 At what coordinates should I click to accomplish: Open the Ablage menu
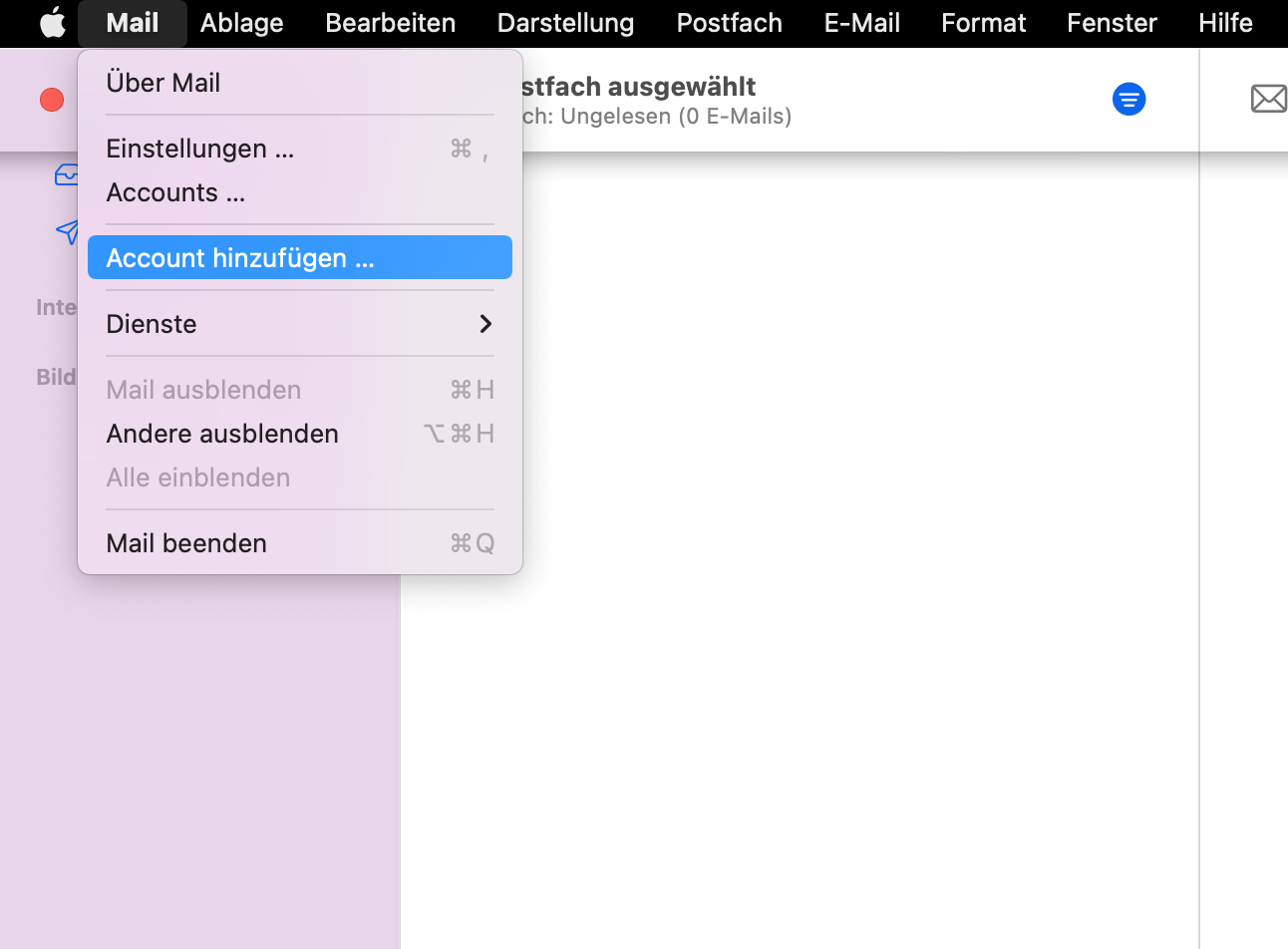click(241, 23)
